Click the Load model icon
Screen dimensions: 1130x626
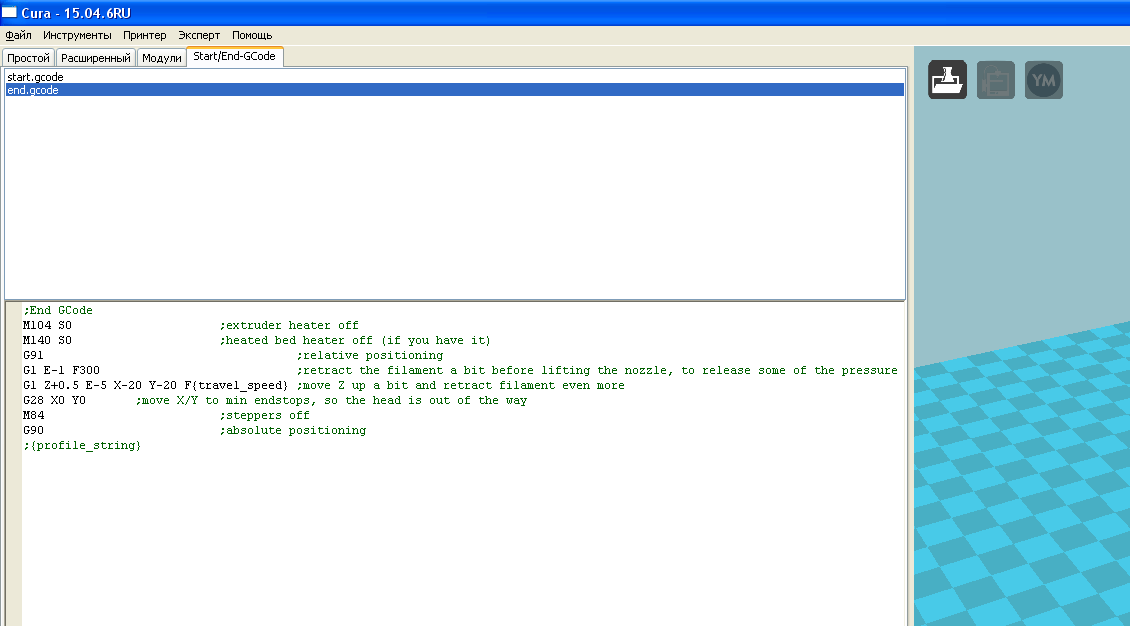pos(947,80)
